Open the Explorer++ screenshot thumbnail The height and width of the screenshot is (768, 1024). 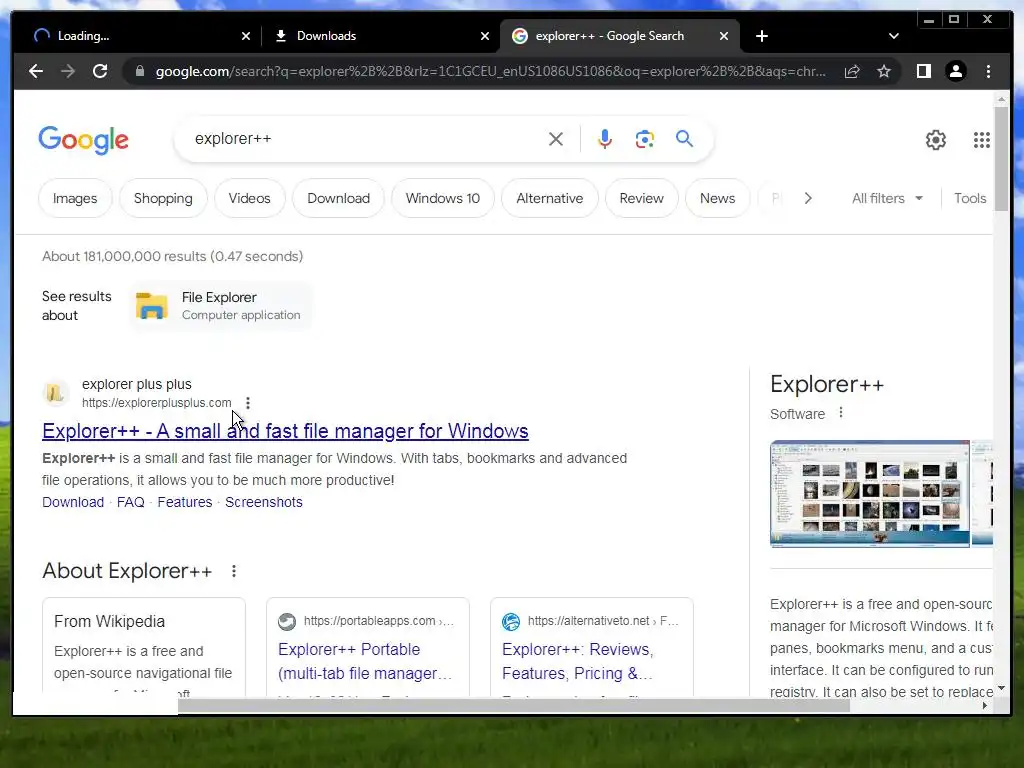870,494
